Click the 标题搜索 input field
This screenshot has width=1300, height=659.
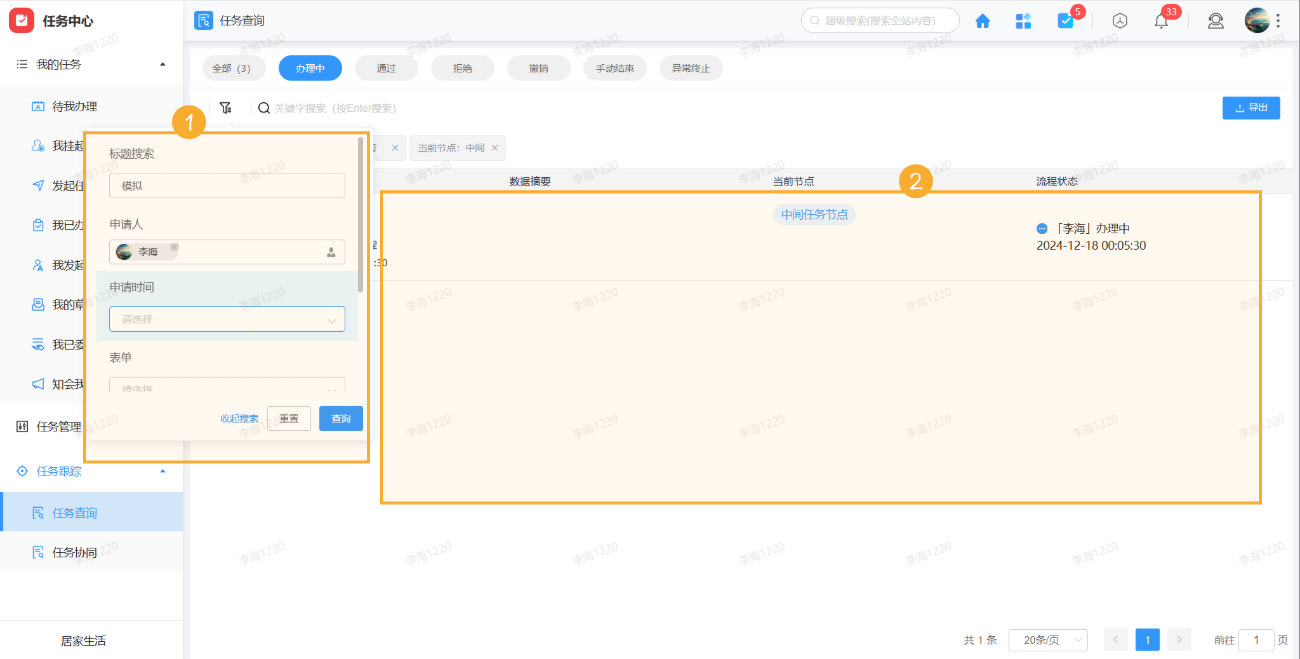tap(227, 186)
